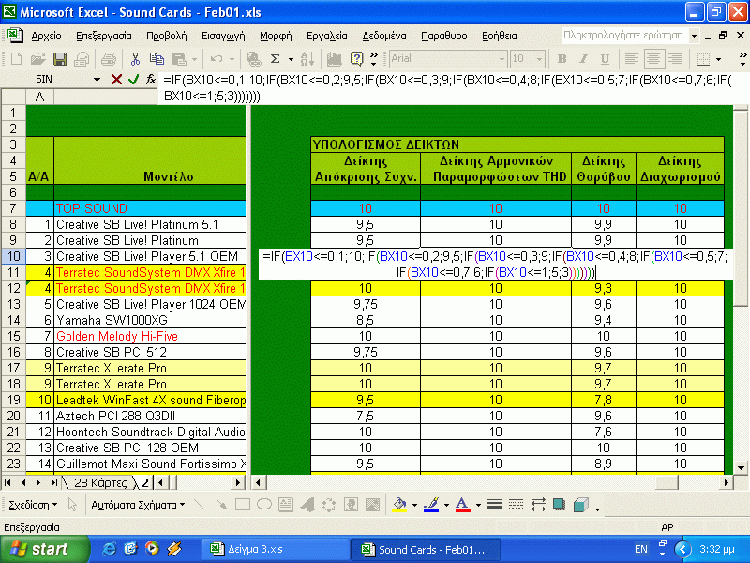The image size is (750, 563).
Task: Save the workbook with the floppy icon
Action: coord(60,59)
